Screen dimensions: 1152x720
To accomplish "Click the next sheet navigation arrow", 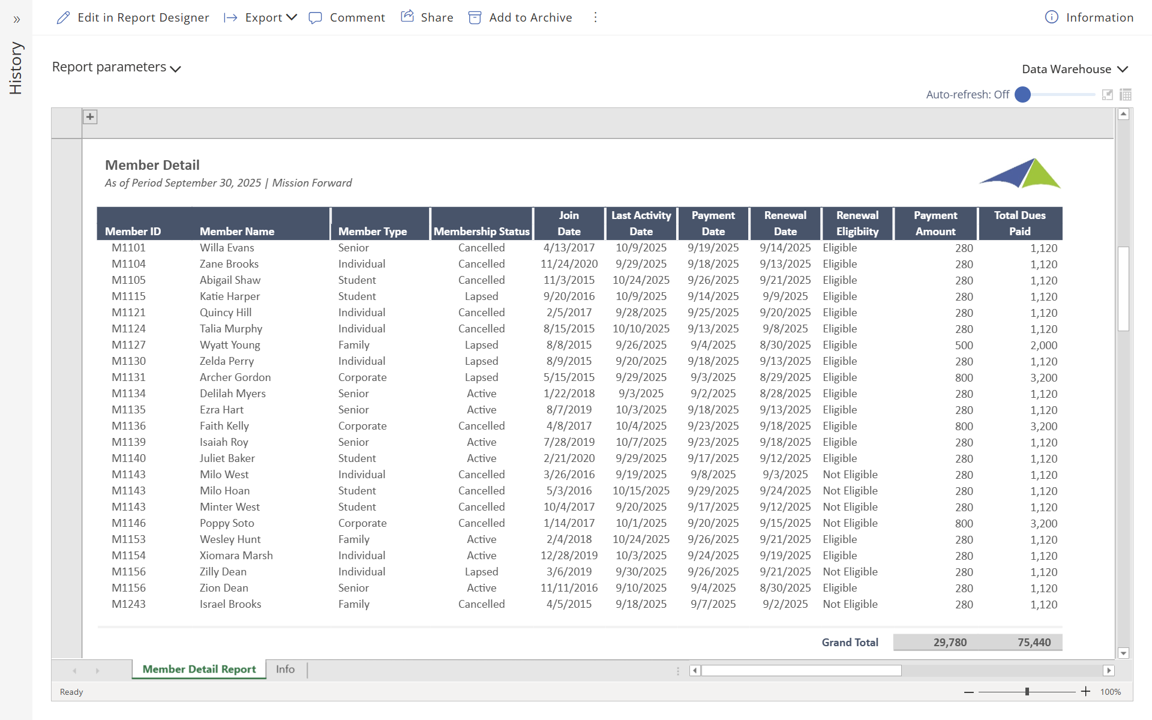I will (x=97, y=671).
